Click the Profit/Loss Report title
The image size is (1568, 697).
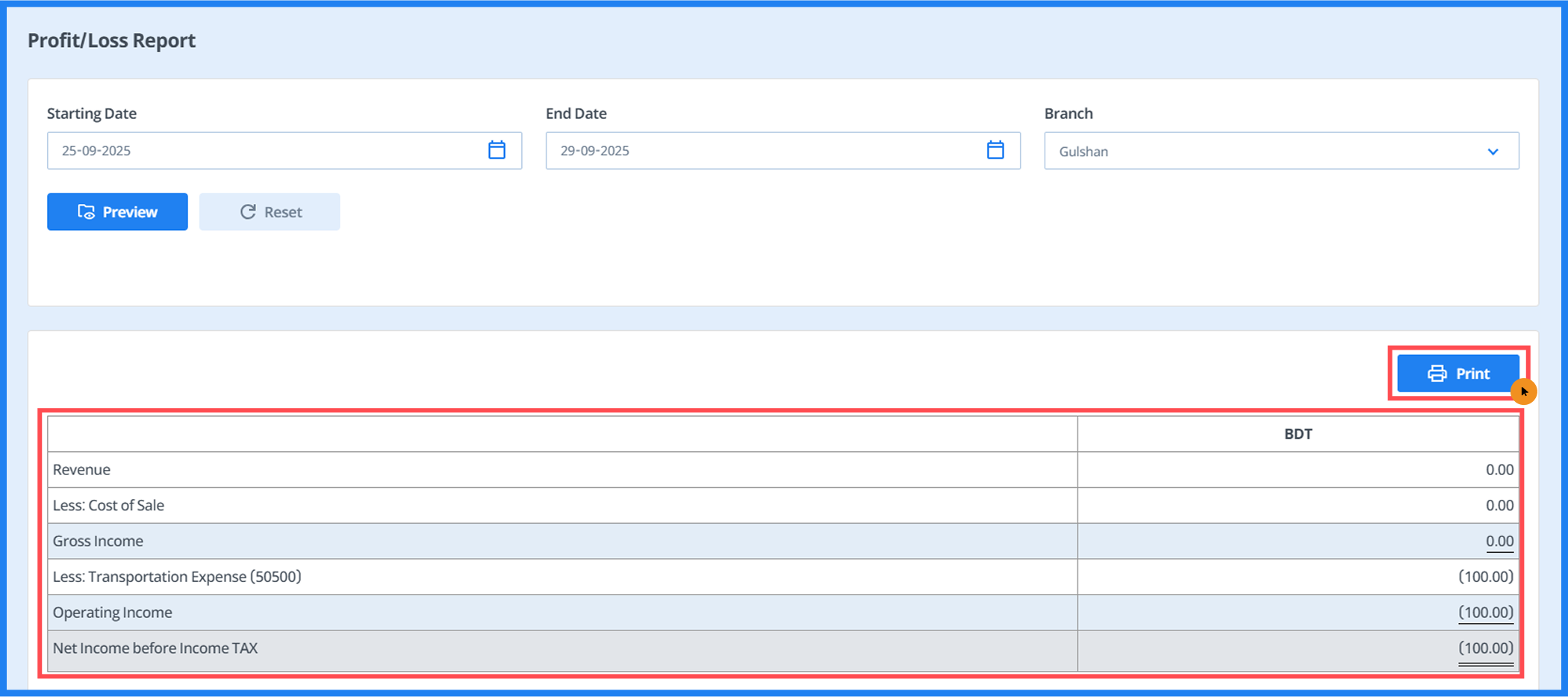click(111, 40)
